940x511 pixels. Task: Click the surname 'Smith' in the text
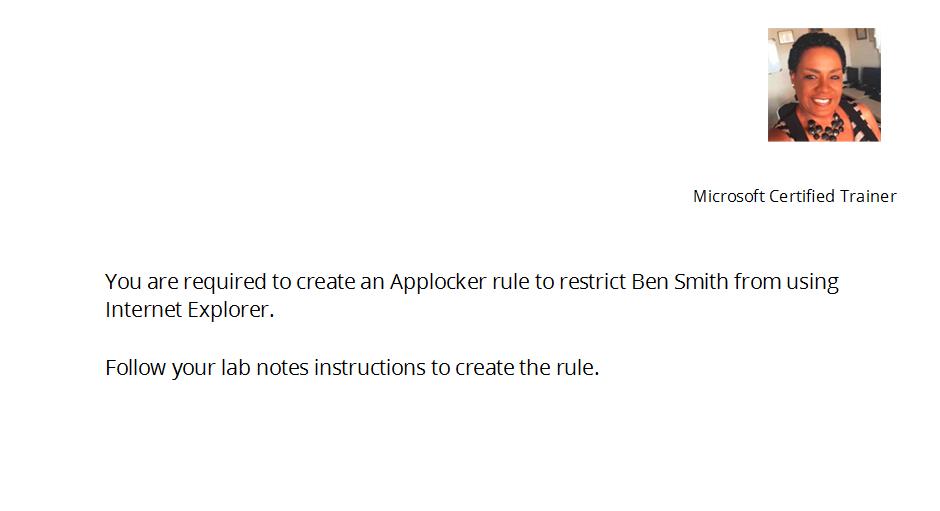click(x=700, y=282)
